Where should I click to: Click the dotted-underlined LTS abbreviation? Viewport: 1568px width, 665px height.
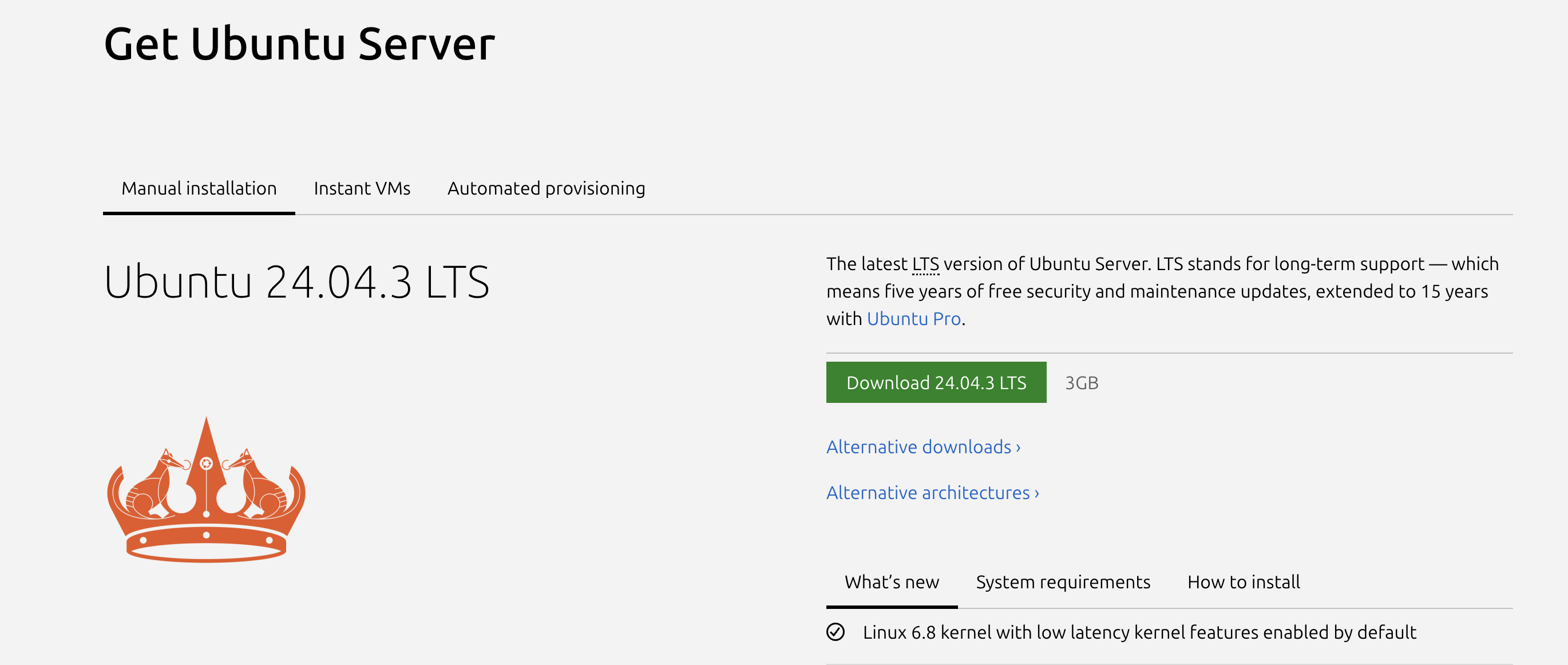coord(925,264)
